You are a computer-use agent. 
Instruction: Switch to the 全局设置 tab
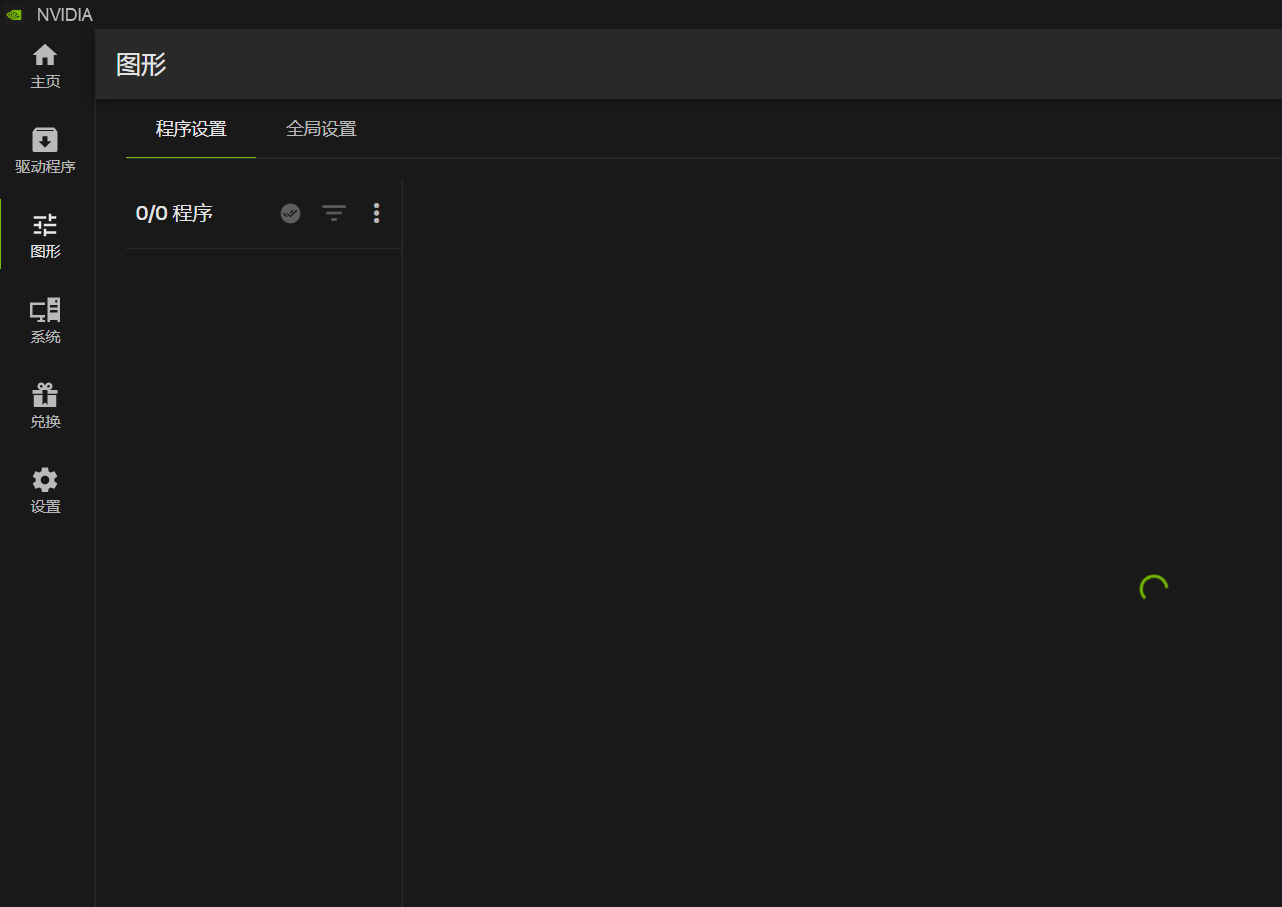(321, 129)
